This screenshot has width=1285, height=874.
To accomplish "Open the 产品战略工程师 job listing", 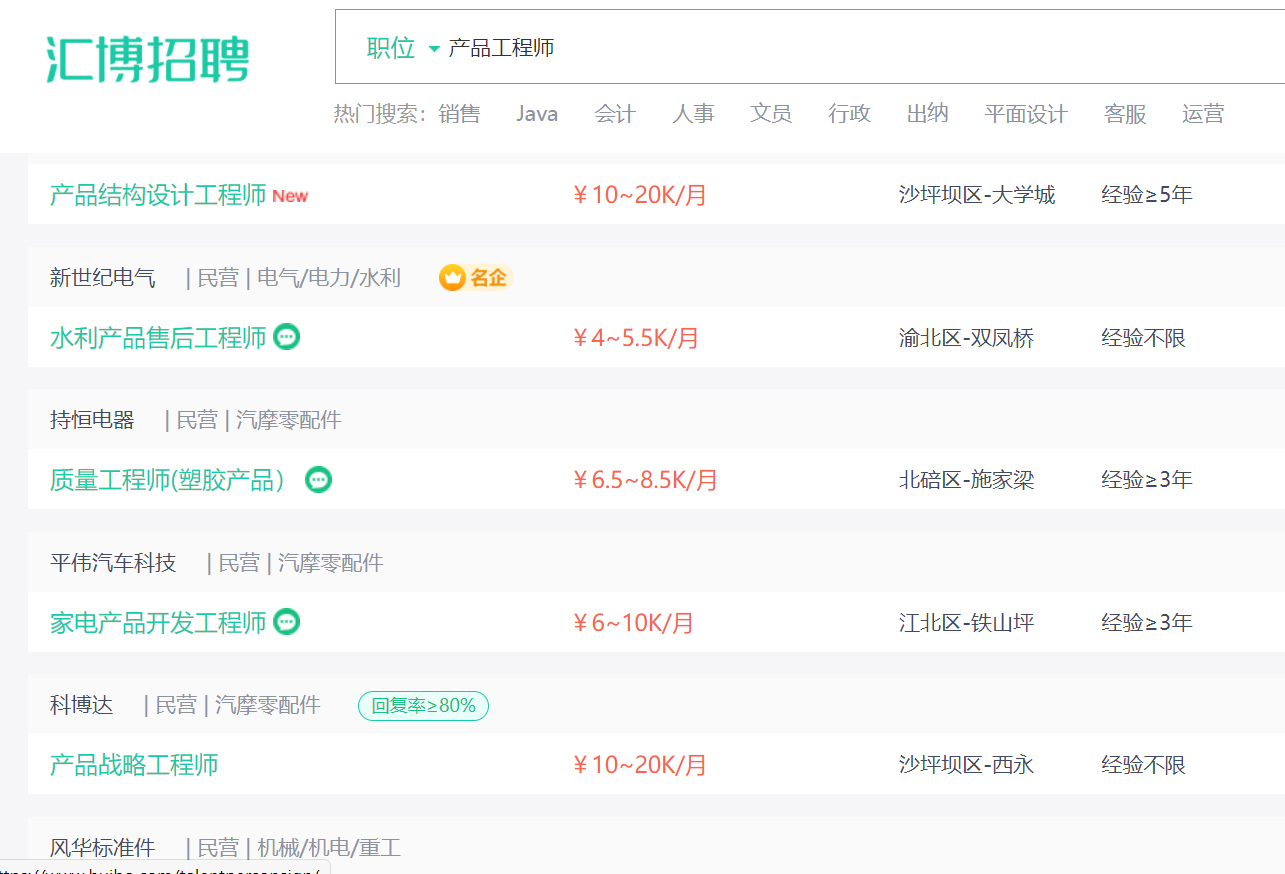I will pos(134,765).
